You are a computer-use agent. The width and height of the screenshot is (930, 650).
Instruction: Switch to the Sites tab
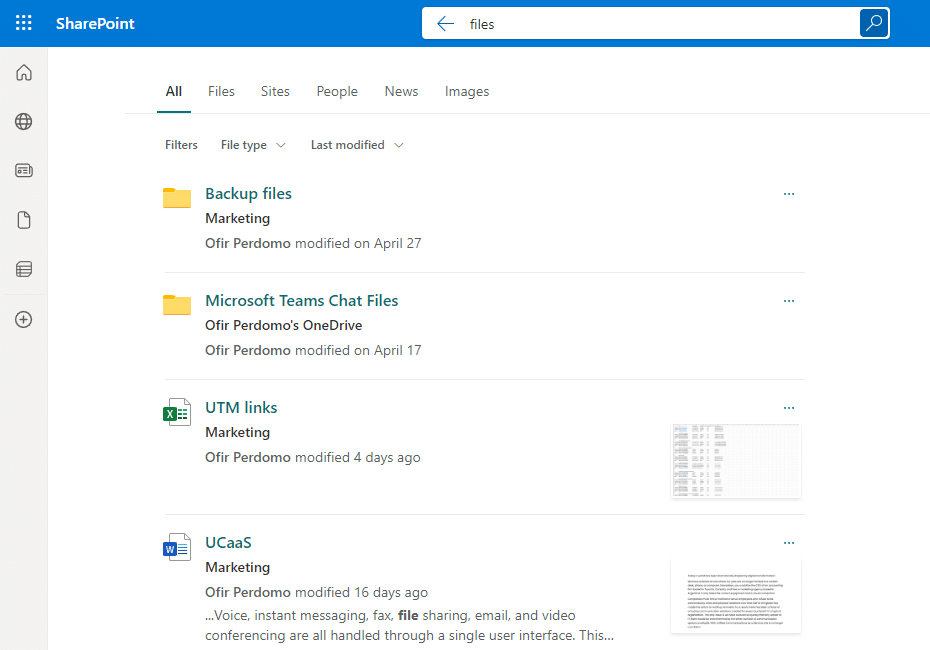coord(275,91)
